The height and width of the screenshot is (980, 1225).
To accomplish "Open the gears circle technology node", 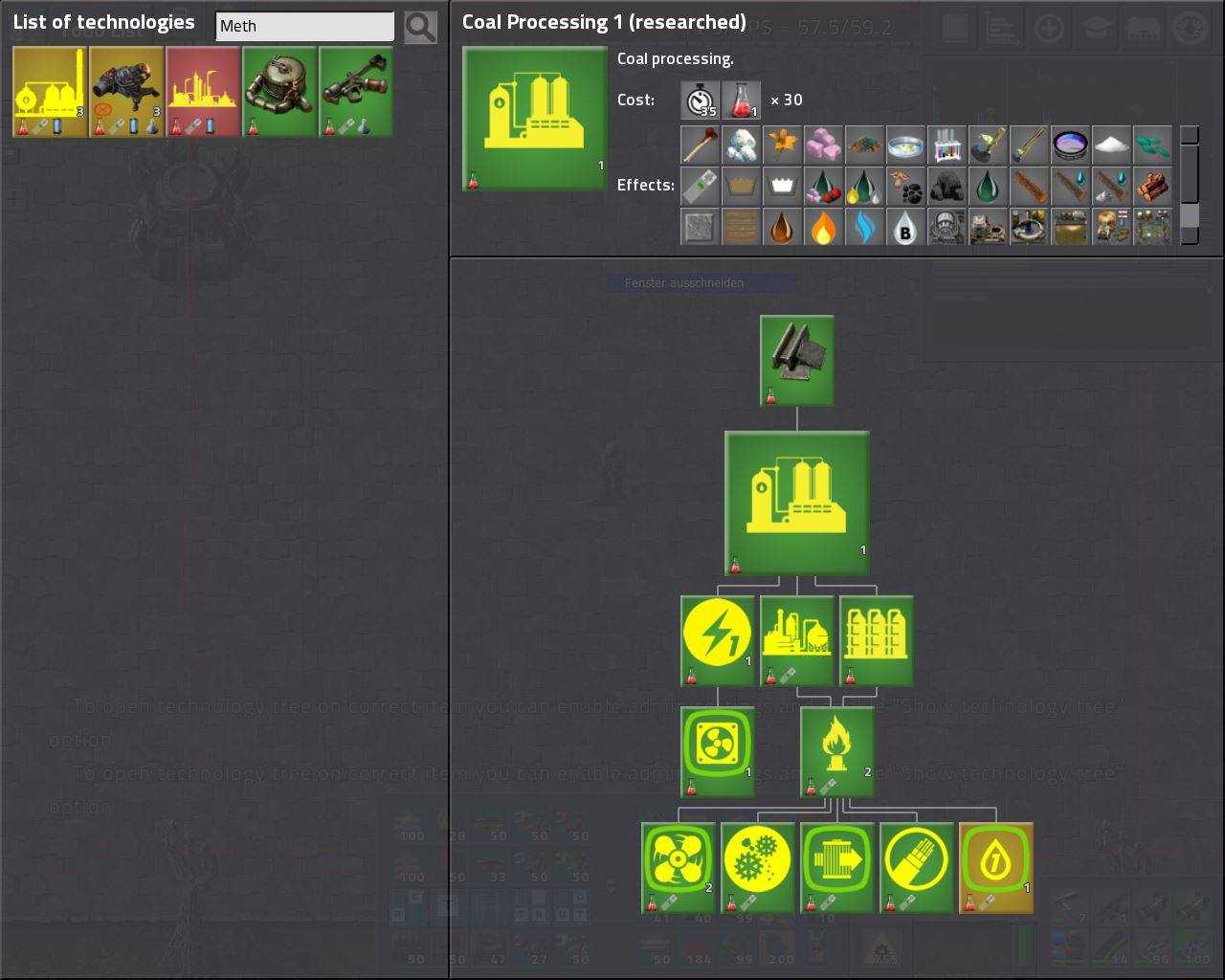I will [x=758, y=867].
